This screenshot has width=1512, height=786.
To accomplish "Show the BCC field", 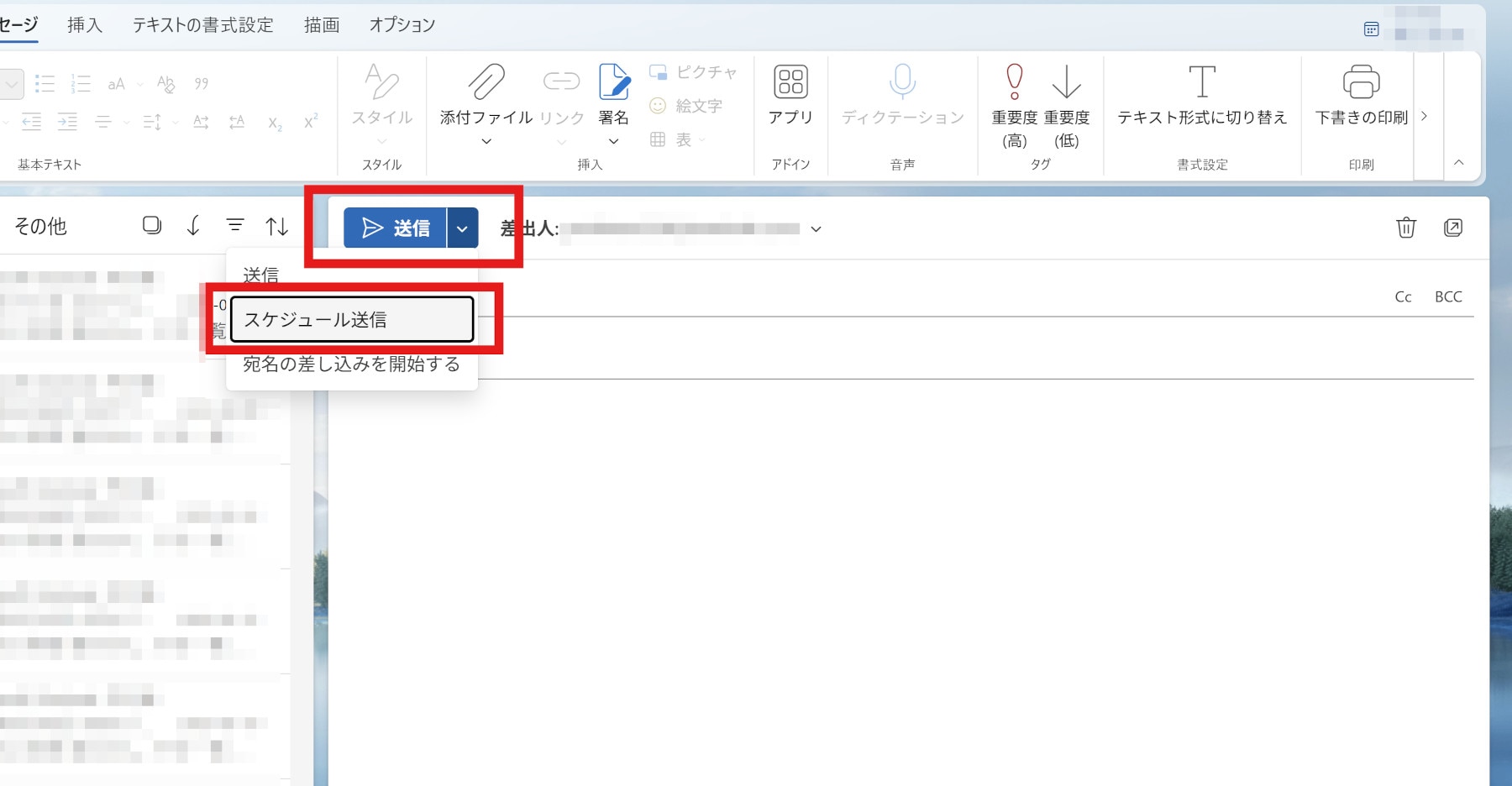I will click(x=1448, y=296).
